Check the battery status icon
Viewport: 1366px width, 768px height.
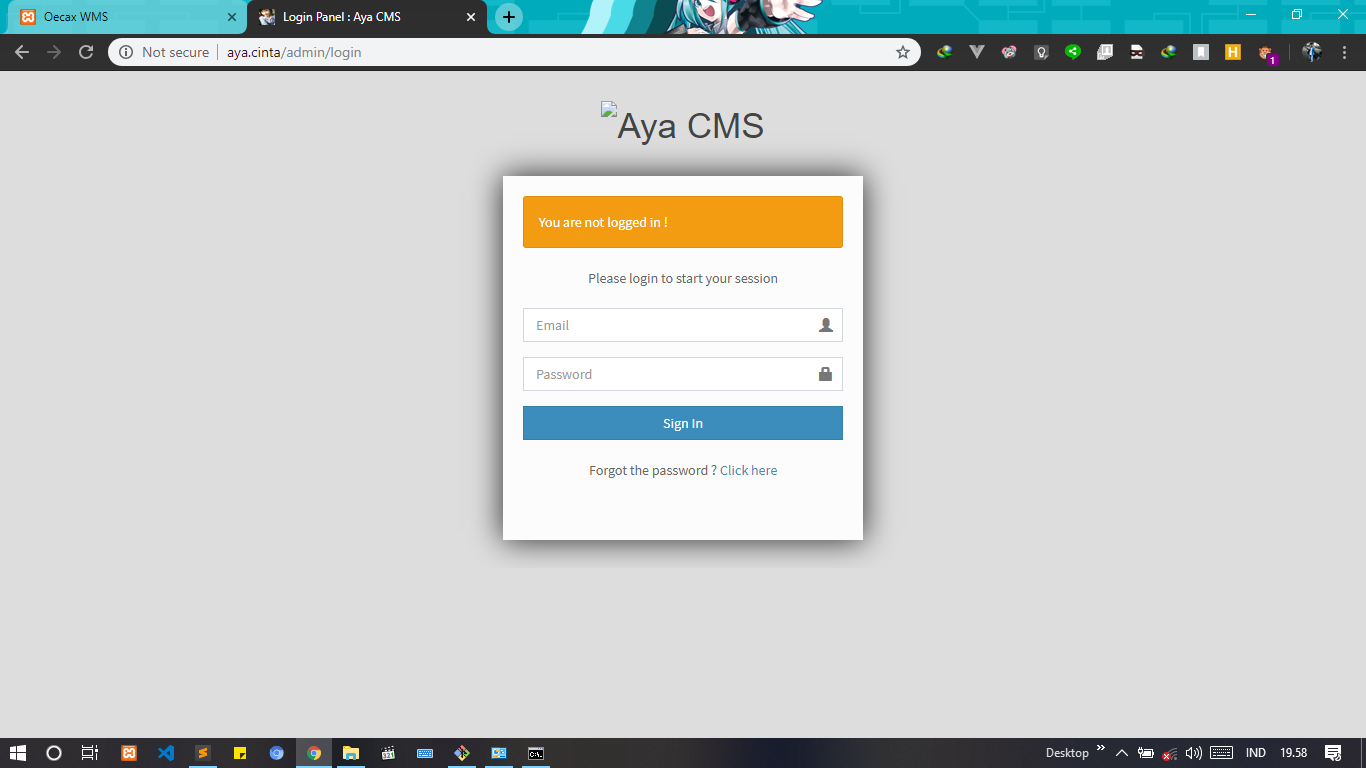point(1146,753)
